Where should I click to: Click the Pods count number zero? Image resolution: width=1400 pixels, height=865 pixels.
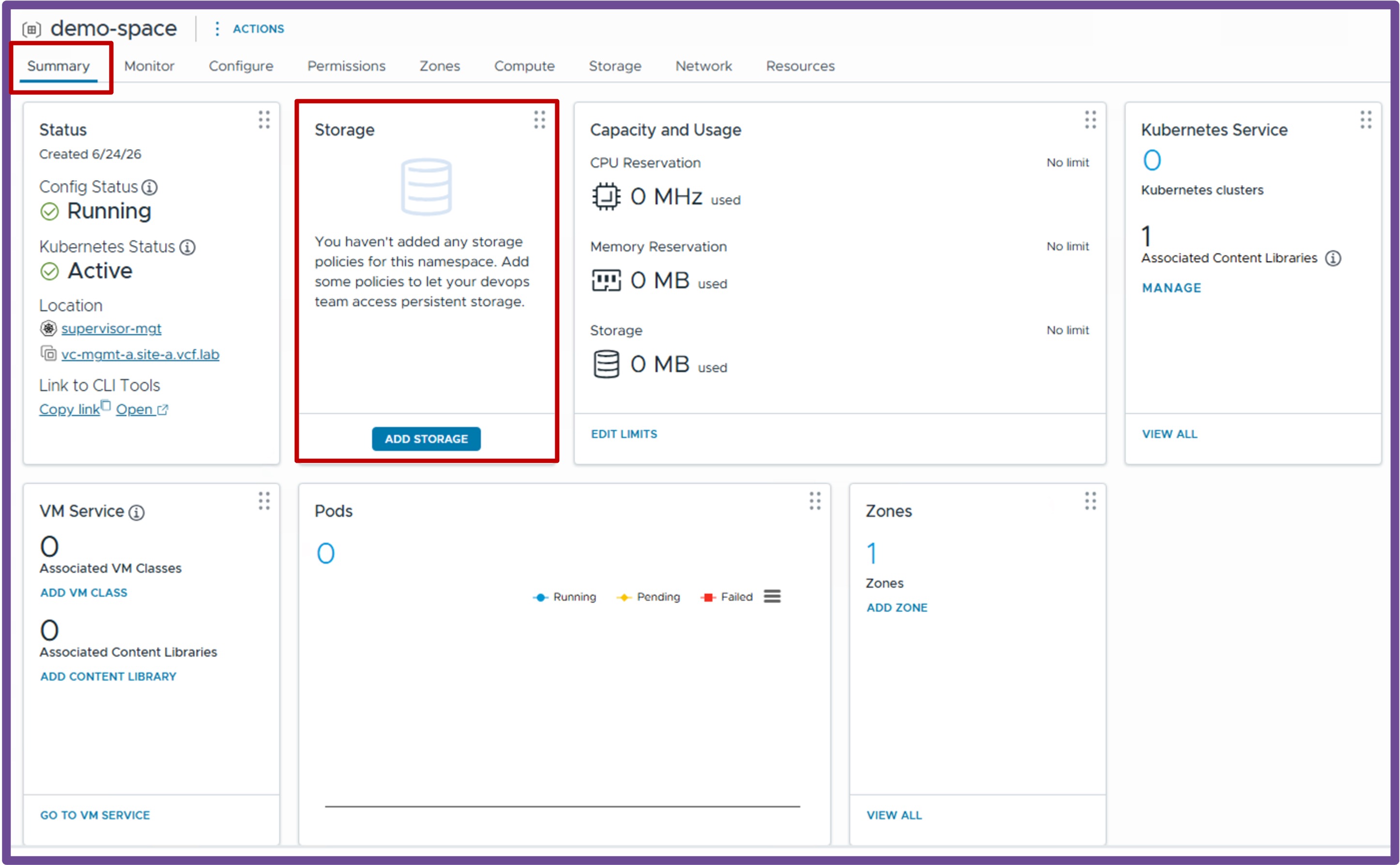(325, 553)
